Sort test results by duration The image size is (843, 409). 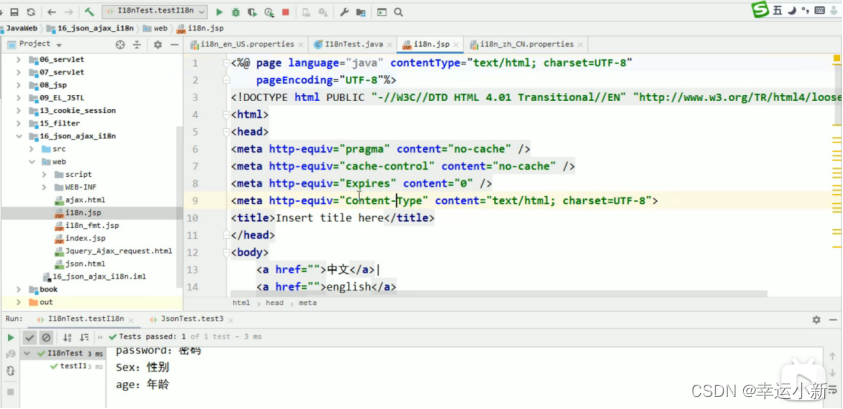[x=84, y=338]
